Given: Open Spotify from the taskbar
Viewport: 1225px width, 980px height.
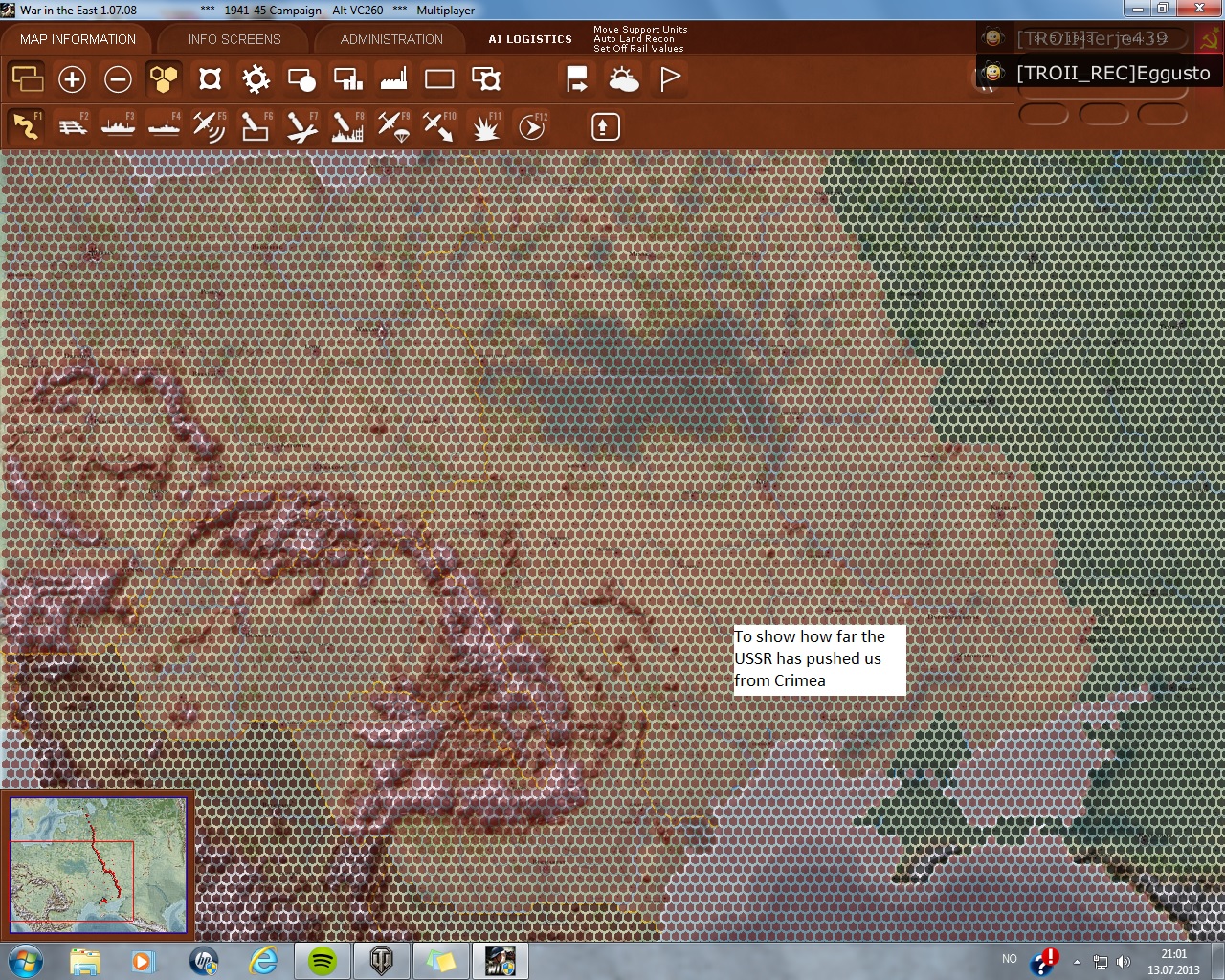Looking at the screenshot, I should [x=323, y=961].
